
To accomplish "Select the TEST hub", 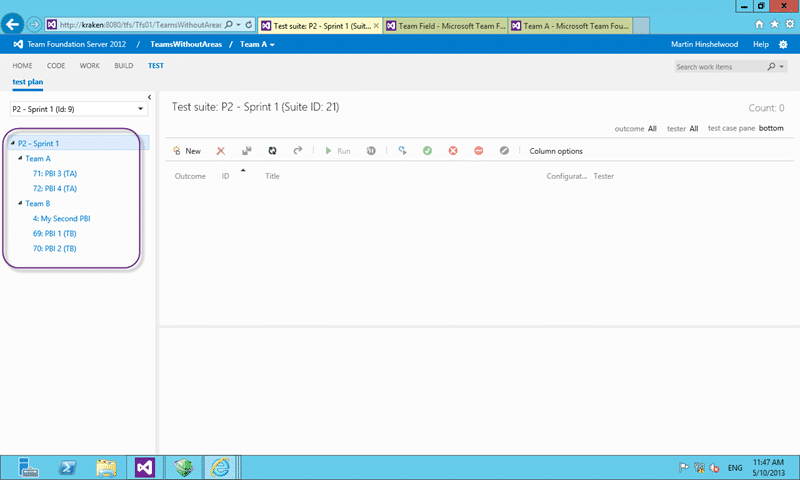I will pyautogui.click(x=156, y=66).
